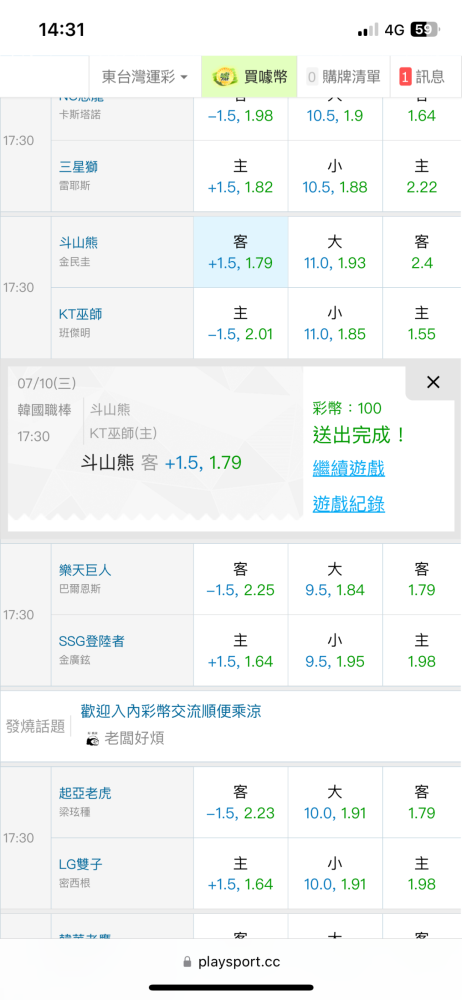Open the 樂天巨人 team link
This screenshot has height=1000, width=462.
pos(85,570)
